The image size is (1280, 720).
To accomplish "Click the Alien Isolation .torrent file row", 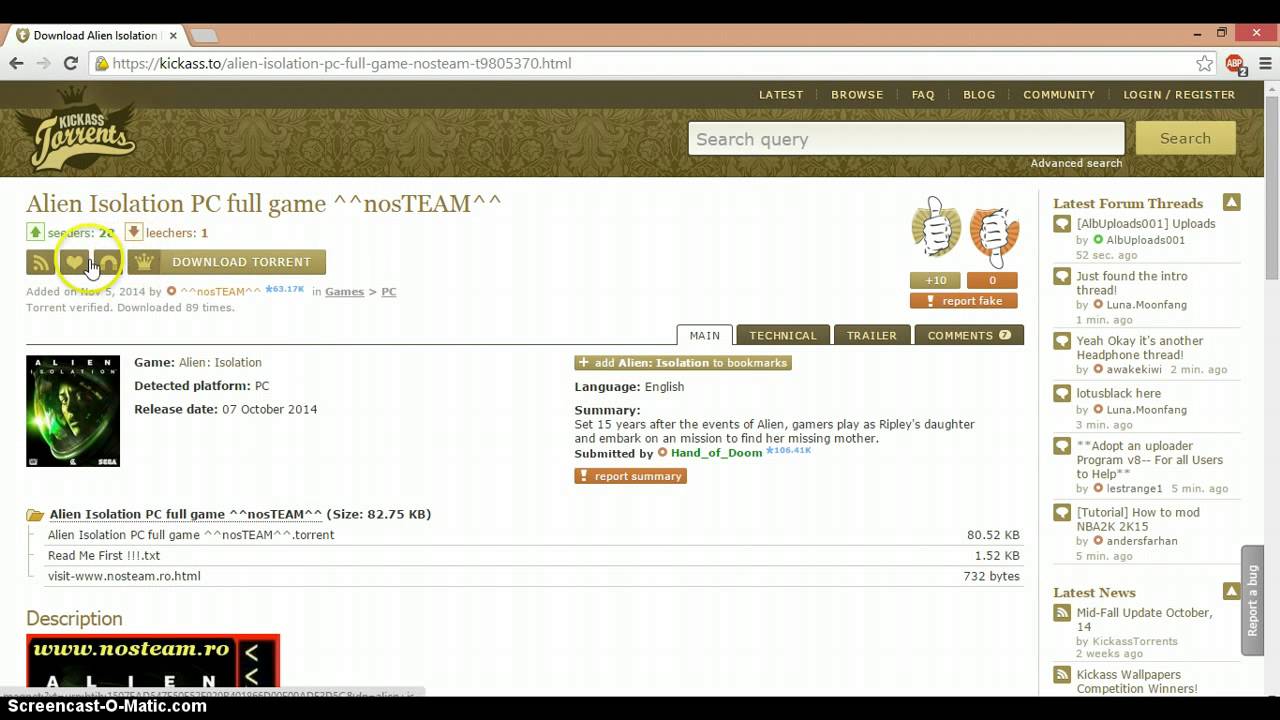I will pos(534,535).
